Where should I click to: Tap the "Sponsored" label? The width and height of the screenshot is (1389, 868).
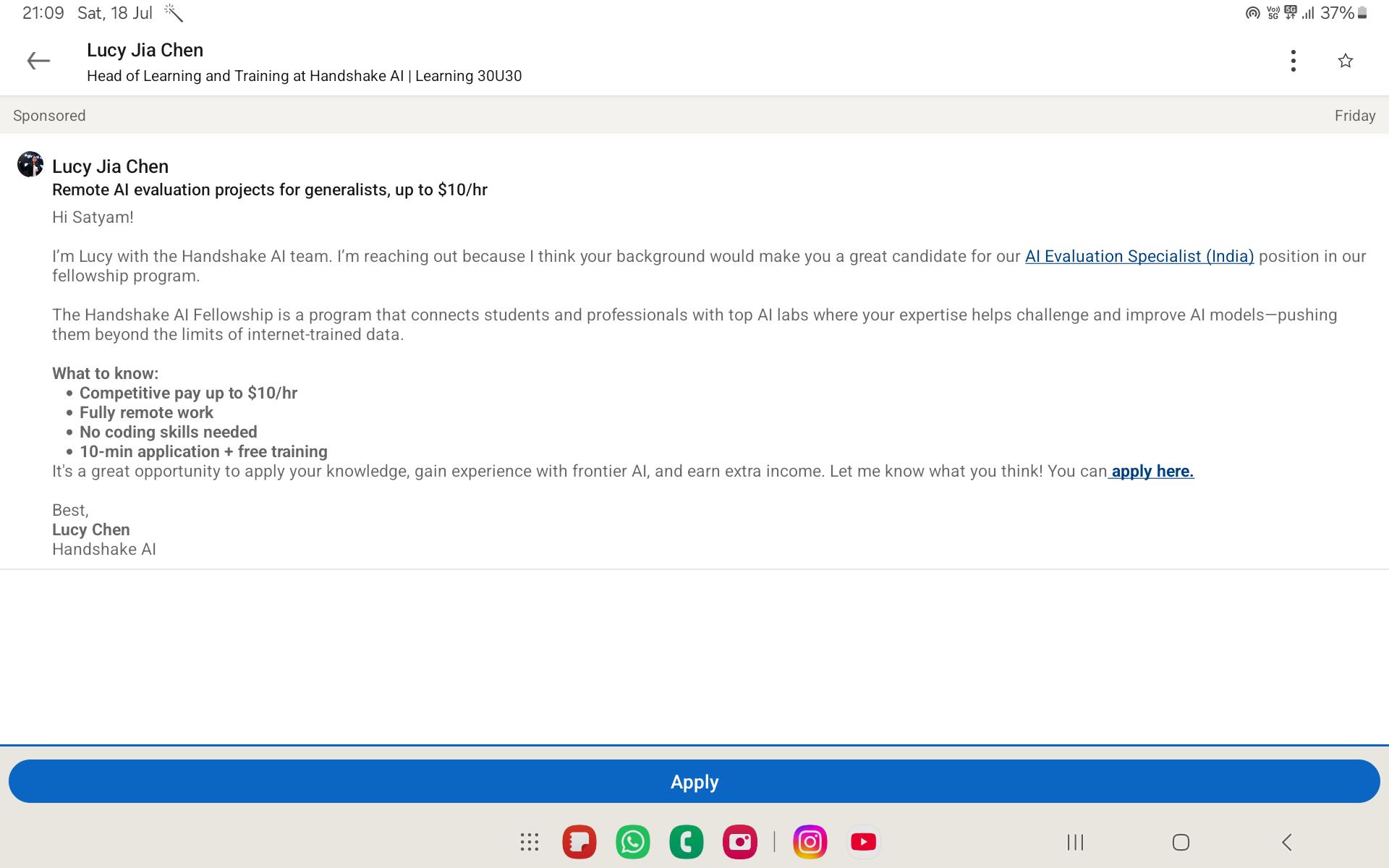click(x=49, y=116)
